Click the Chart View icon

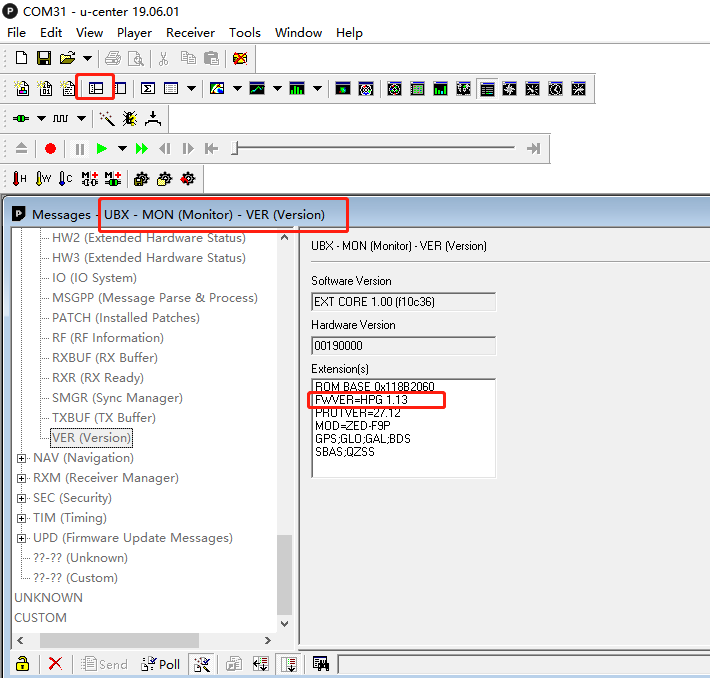tap(217, 88)
